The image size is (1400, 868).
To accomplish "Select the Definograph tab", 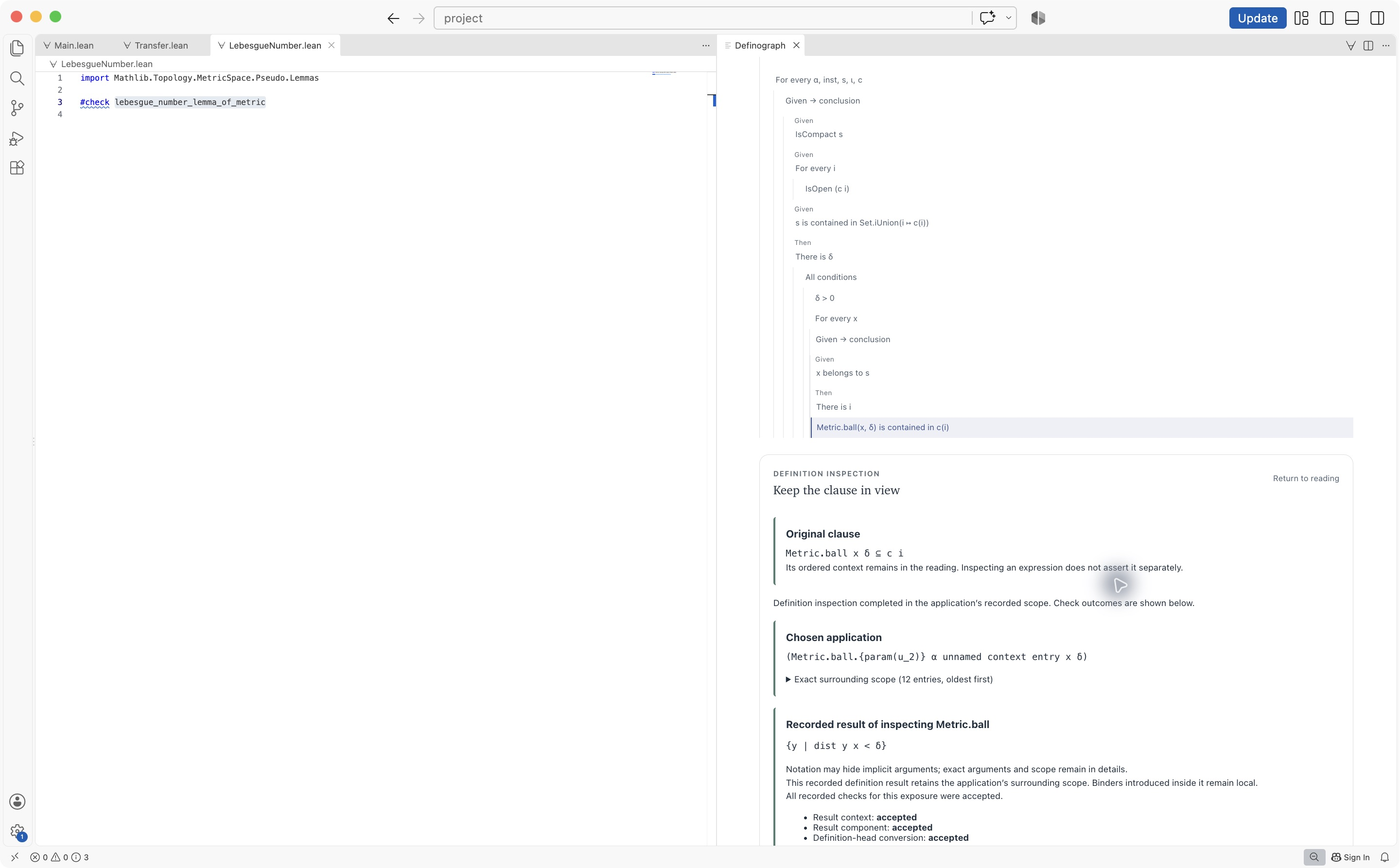I will (x=760, y=45).
